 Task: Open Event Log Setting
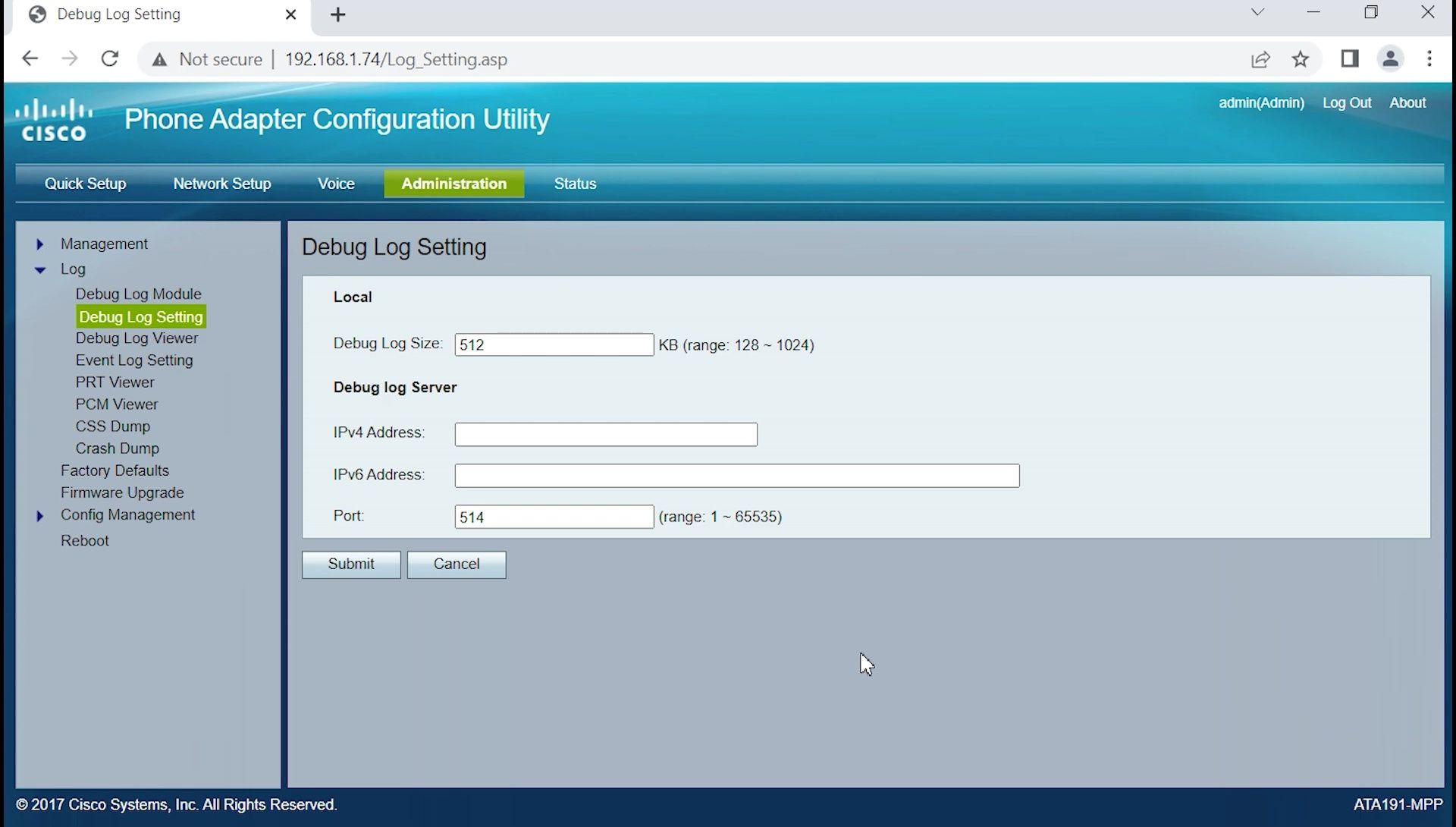(x=134, y=360)
